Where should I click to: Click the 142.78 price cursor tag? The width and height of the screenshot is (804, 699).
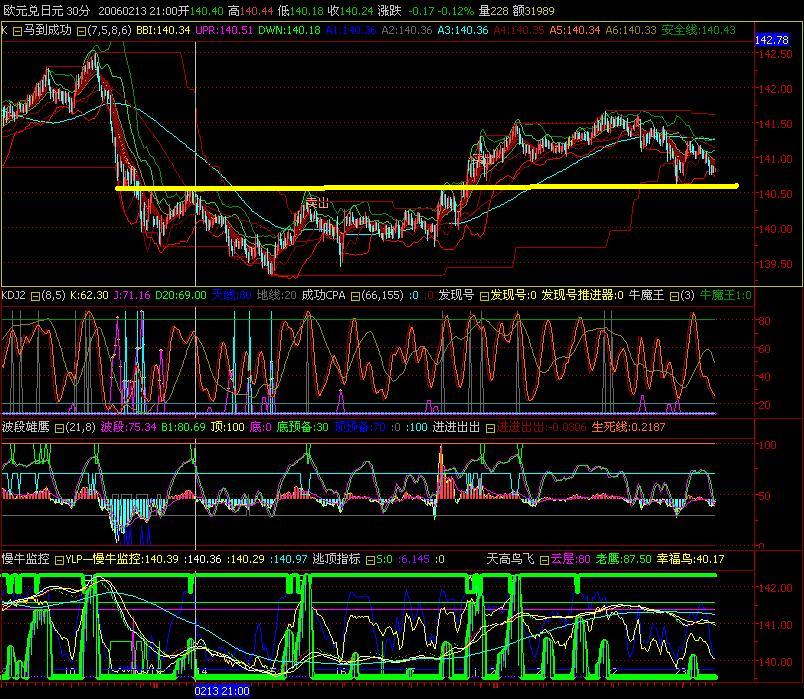pyautogui.click(x=772, y=40)
